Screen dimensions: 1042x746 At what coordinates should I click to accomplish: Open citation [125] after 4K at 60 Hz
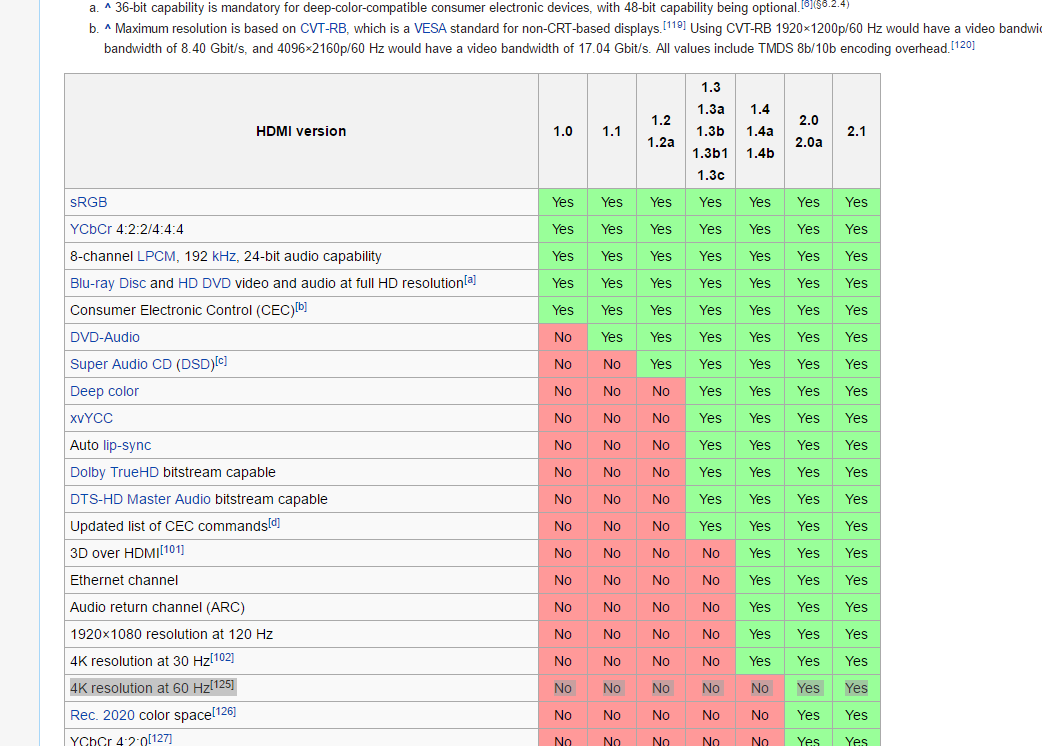222,685
